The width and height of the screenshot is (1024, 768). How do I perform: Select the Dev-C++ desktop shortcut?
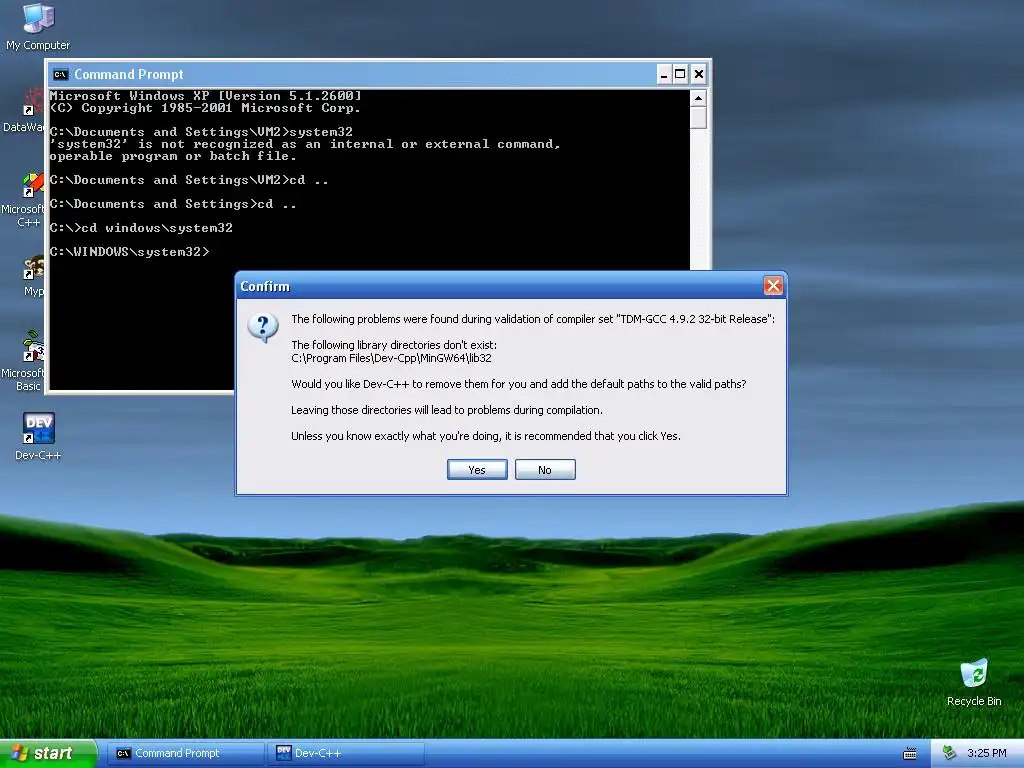tap(38, 436)
